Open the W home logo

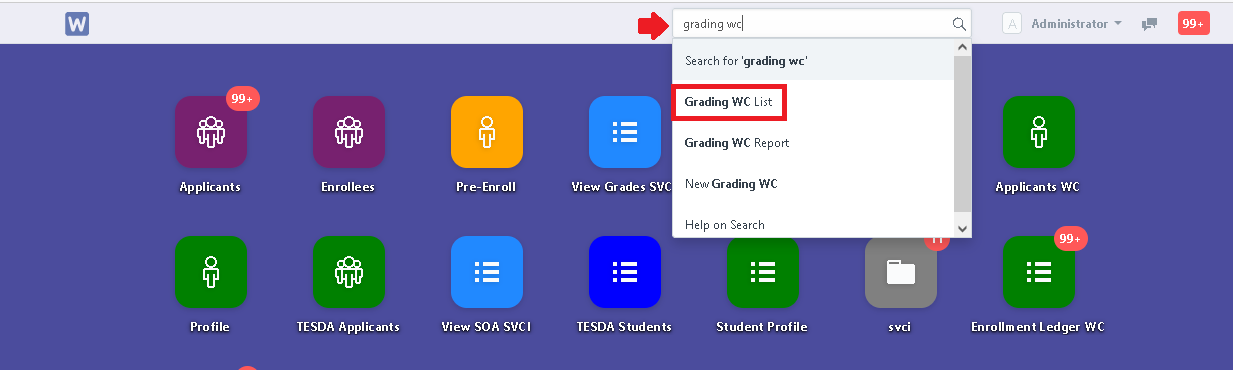pyautogui.click(x=77, y=24)
